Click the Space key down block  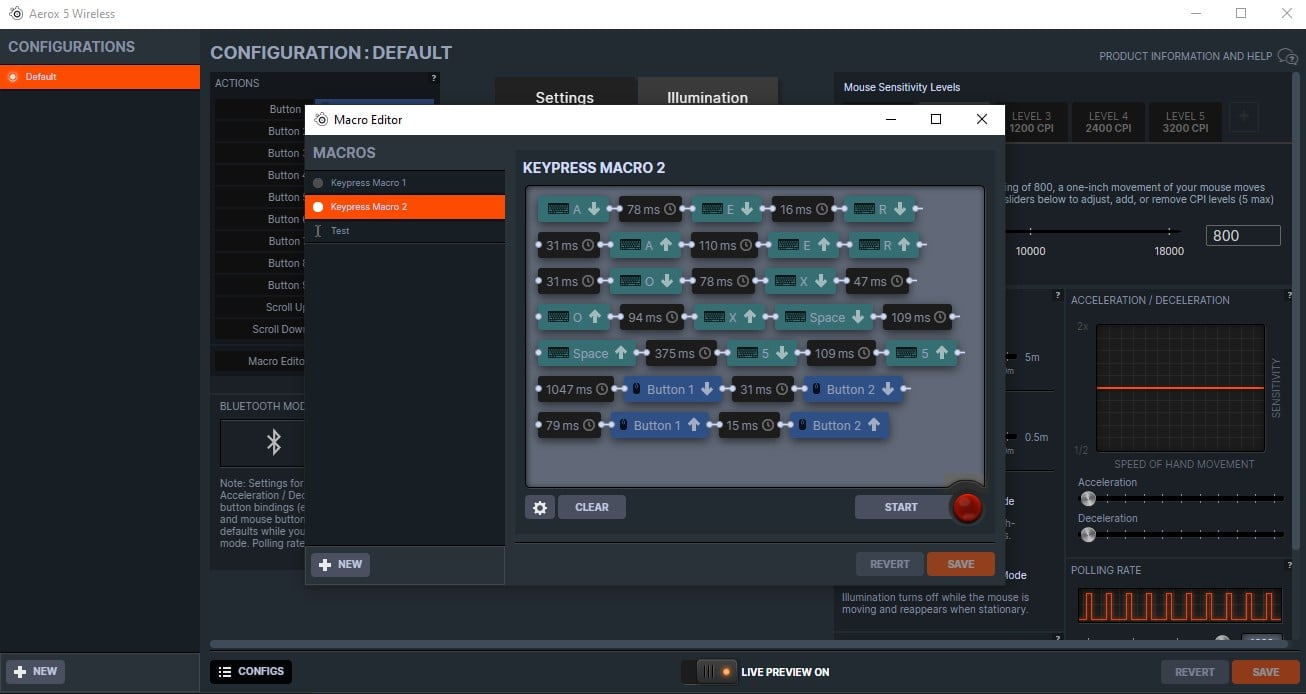[x=824, y=317]
